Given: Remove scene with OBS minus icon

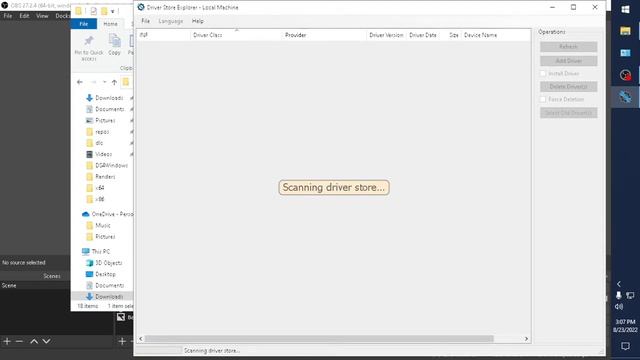Looking at the screenshot, I should (19, 341).
